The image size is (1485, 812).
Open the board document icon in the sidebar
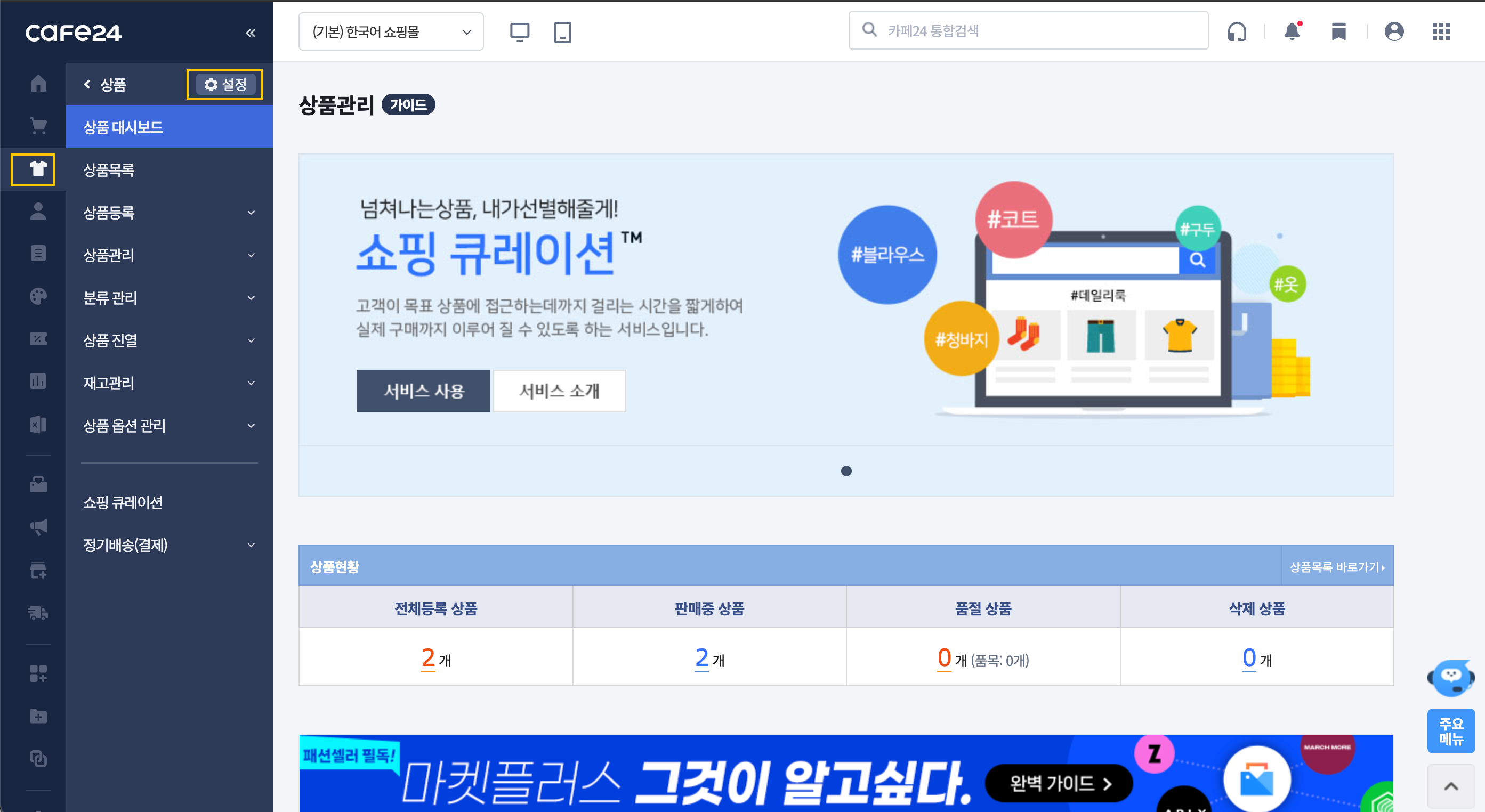[x=38, y=253]
